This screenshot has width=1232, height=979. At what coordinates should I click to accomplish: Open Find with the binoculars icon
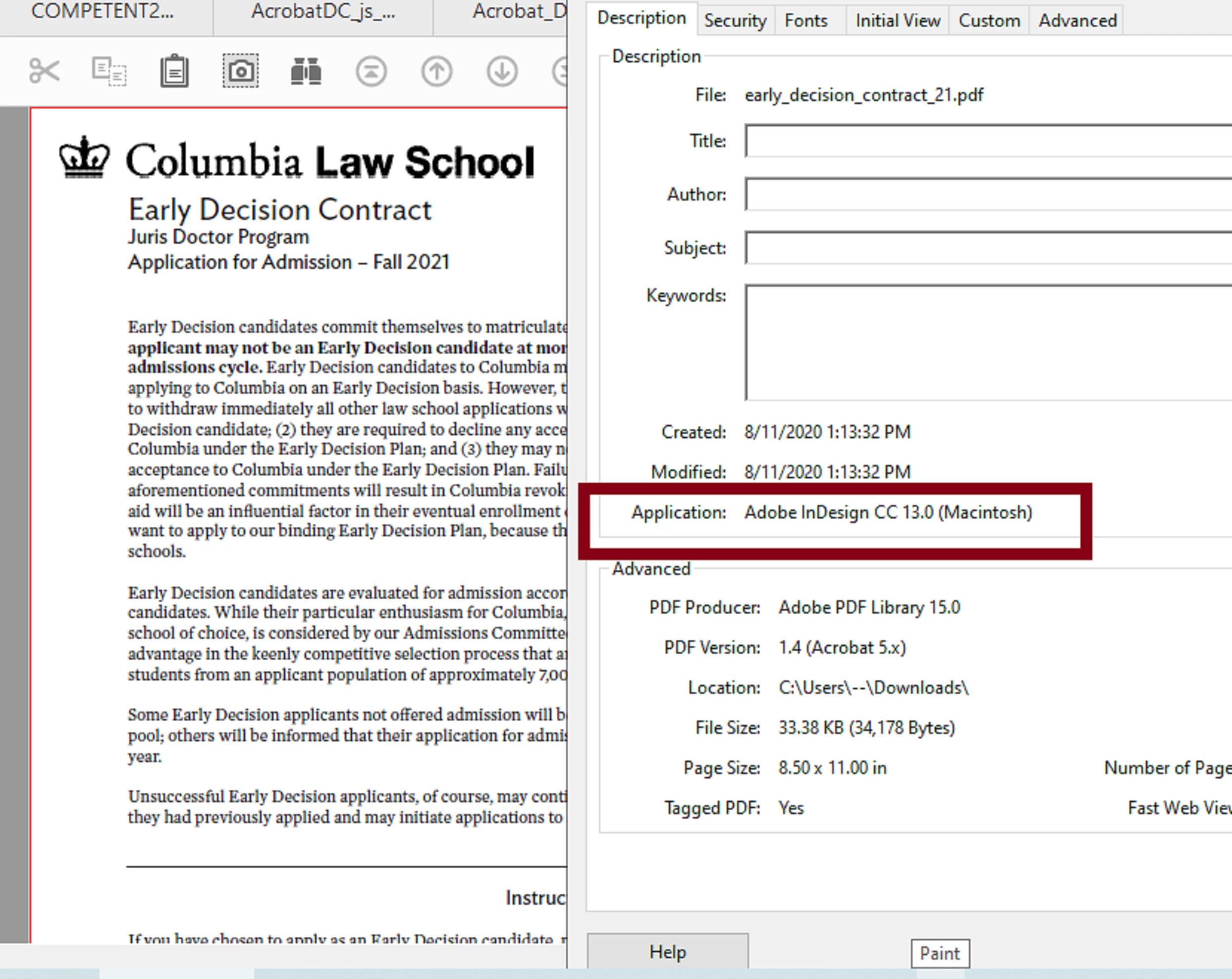tap(306, 71)
